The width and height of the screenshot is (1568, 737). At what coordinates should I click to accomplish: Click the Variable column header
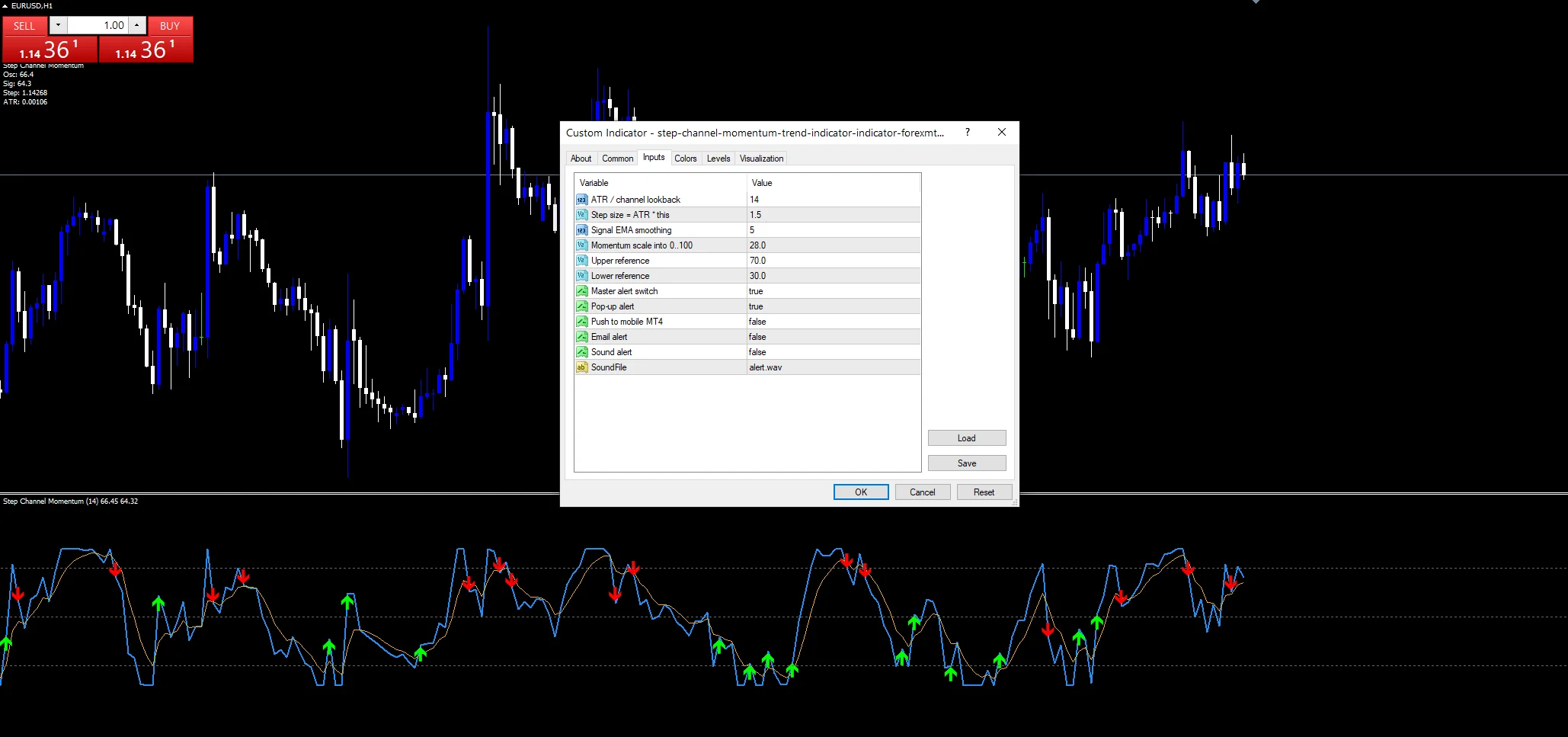click(661, 183)
